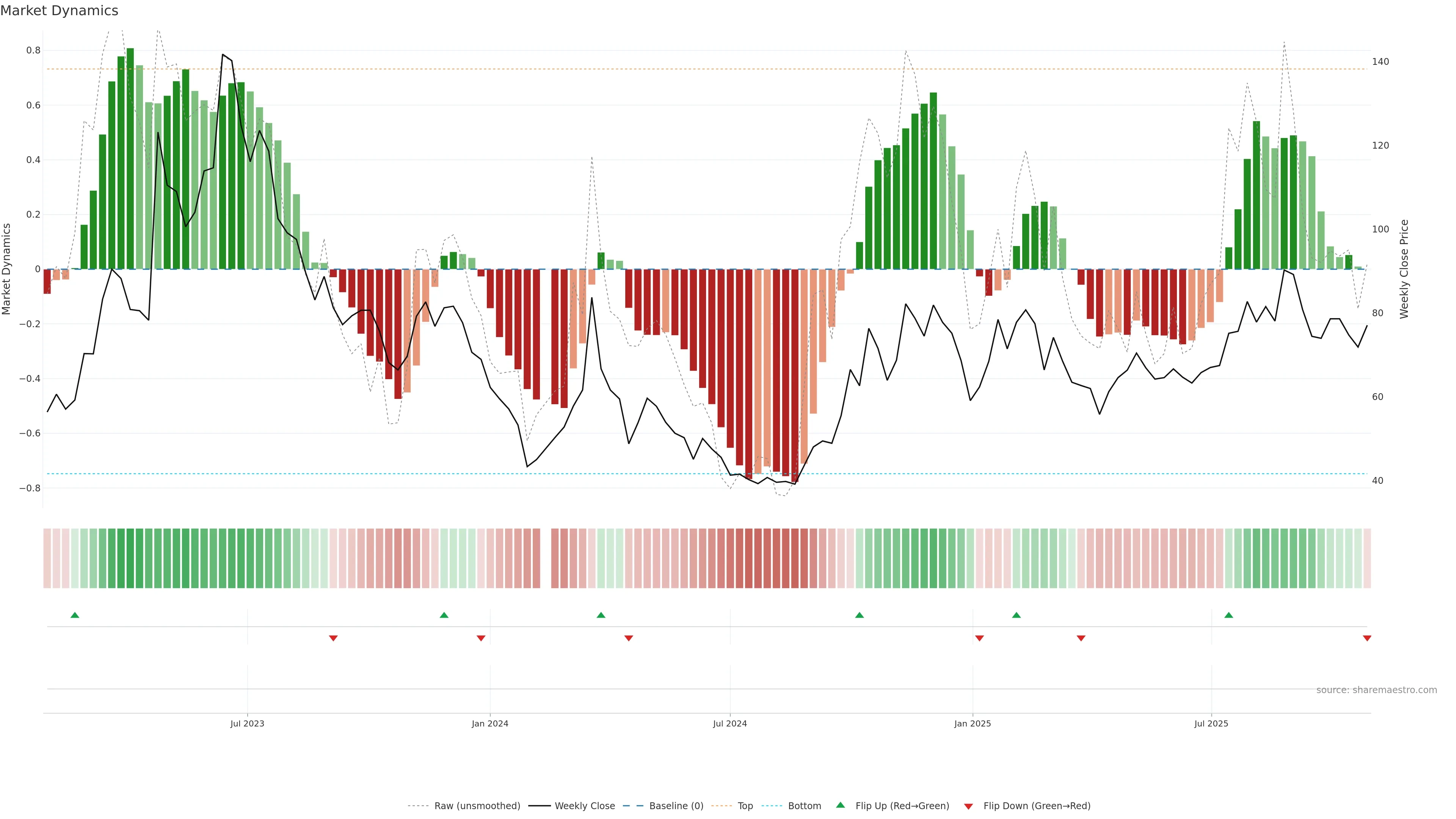Image resolution: width=1456 pixels, height=819 pixels.
Task: Click the Weekly Close Price axis title
Action: coord(1404,269)
